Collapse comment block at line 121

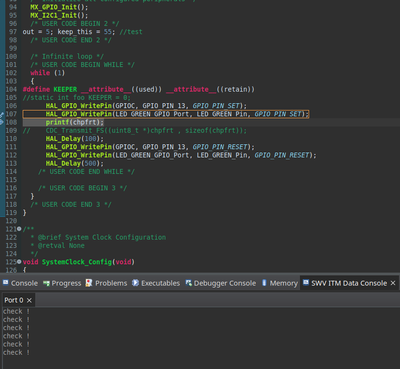(x=19, y=229)
